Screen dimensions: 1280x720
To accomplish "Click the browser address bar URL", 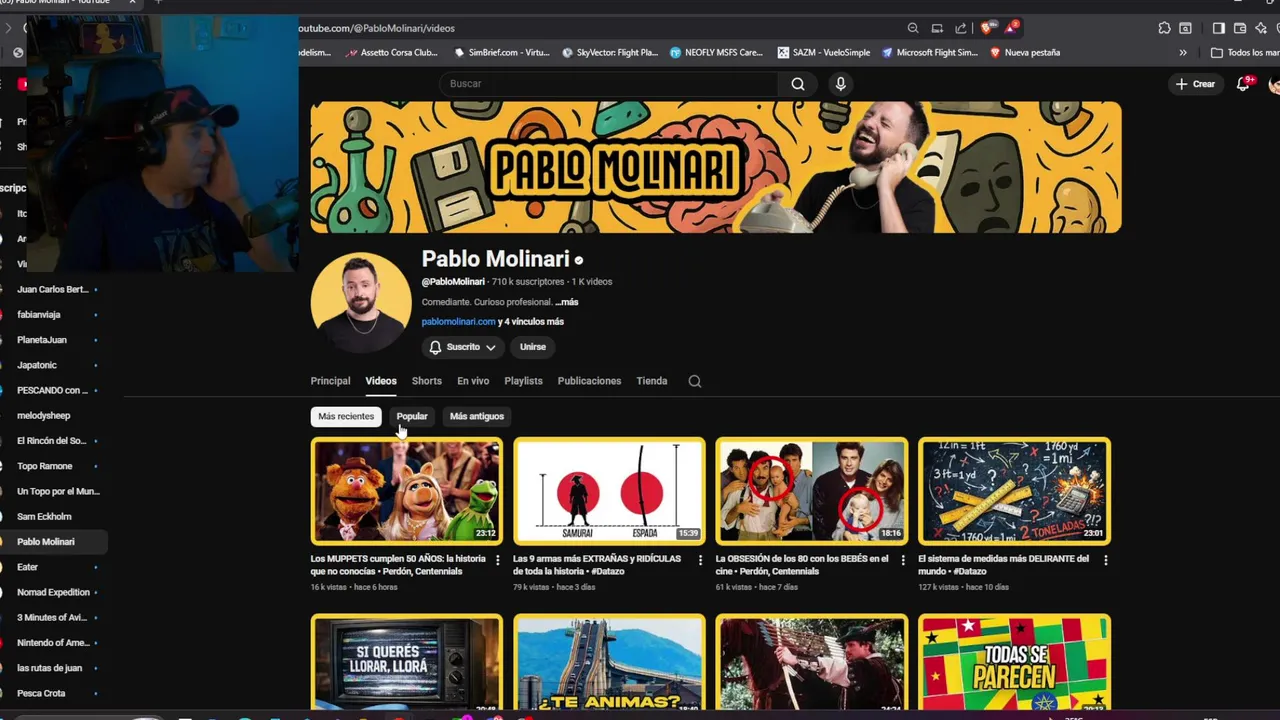I will [377, 28].
